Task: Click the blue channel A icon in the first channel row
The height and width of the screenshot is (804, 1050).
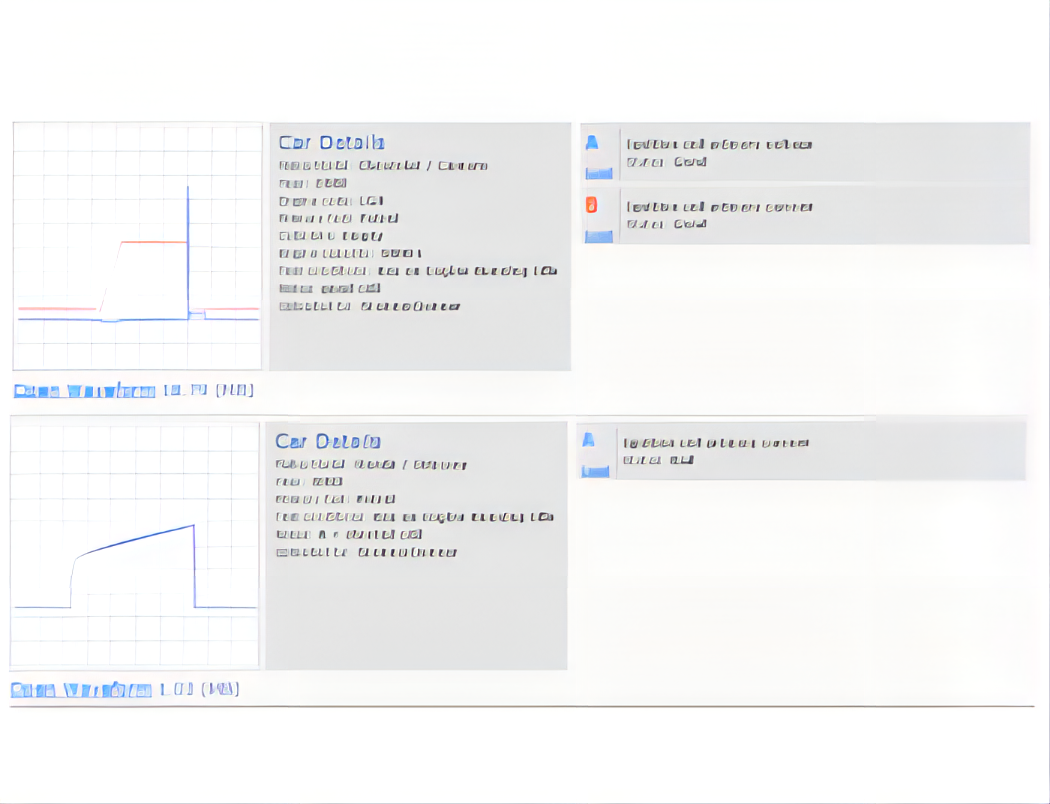Action: [x=592, y=143]
